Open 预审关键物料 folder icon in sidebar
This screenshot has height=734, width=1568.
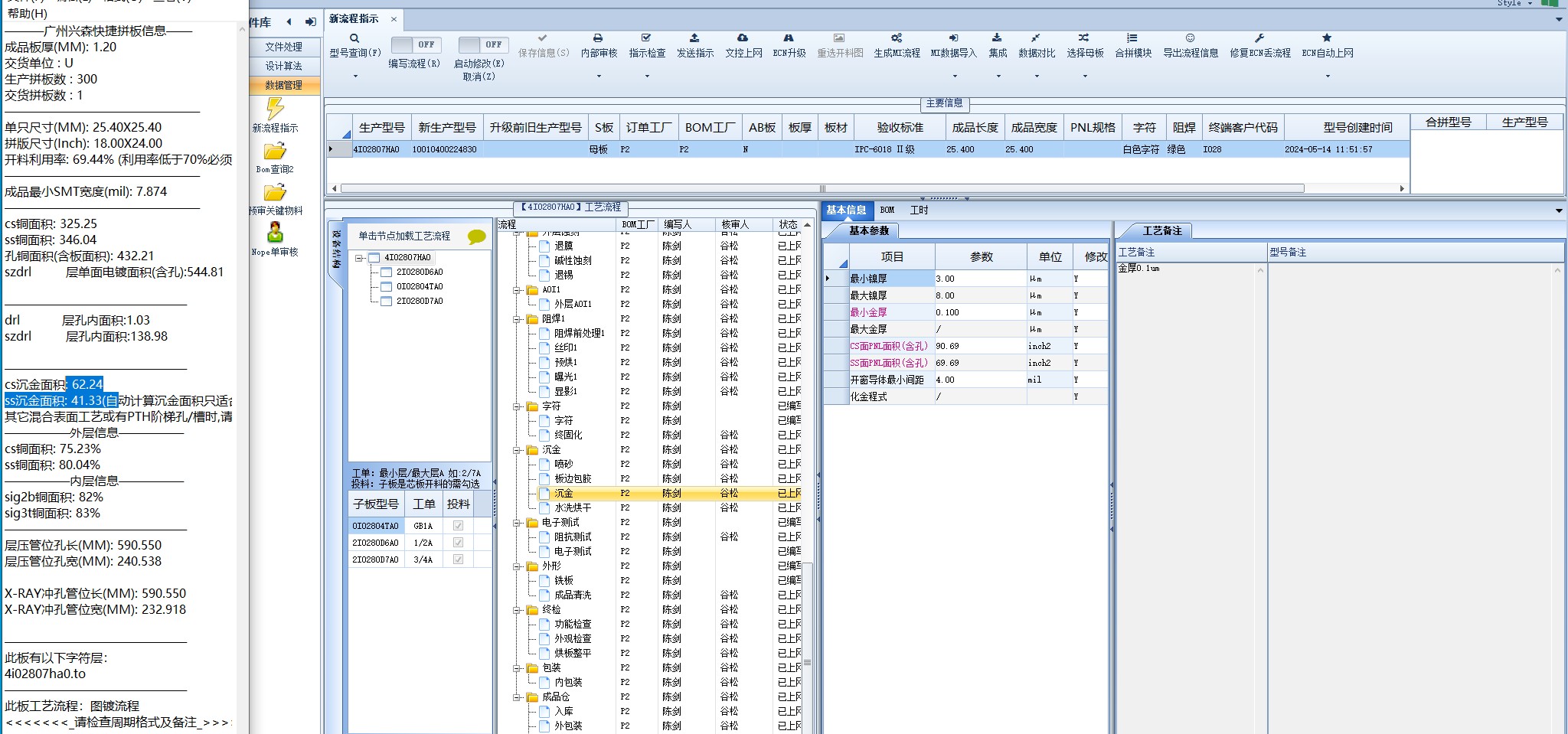[275, 192]
